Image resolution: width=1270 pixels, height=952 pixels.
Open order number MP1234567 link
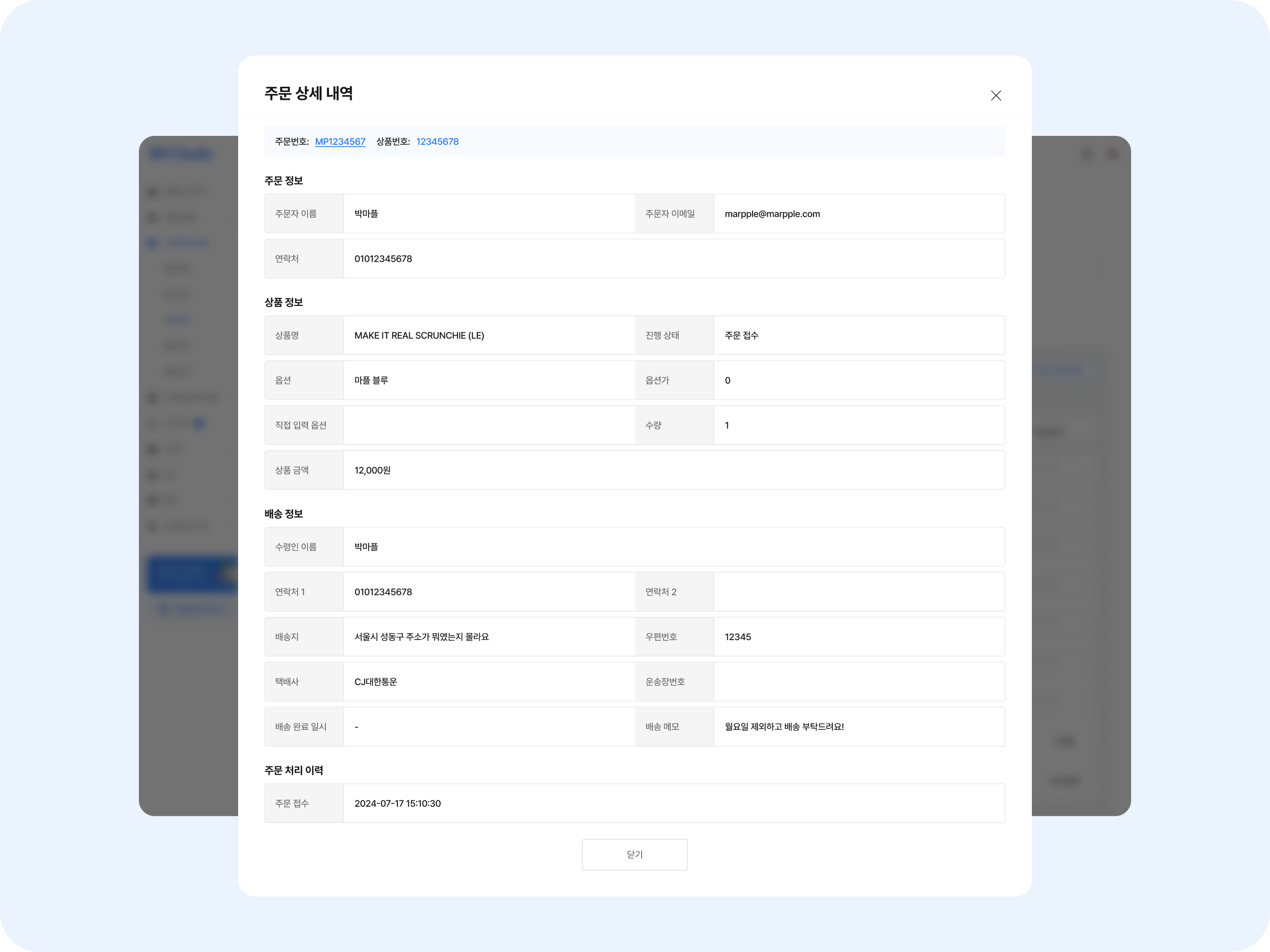[x=340, y=142]
